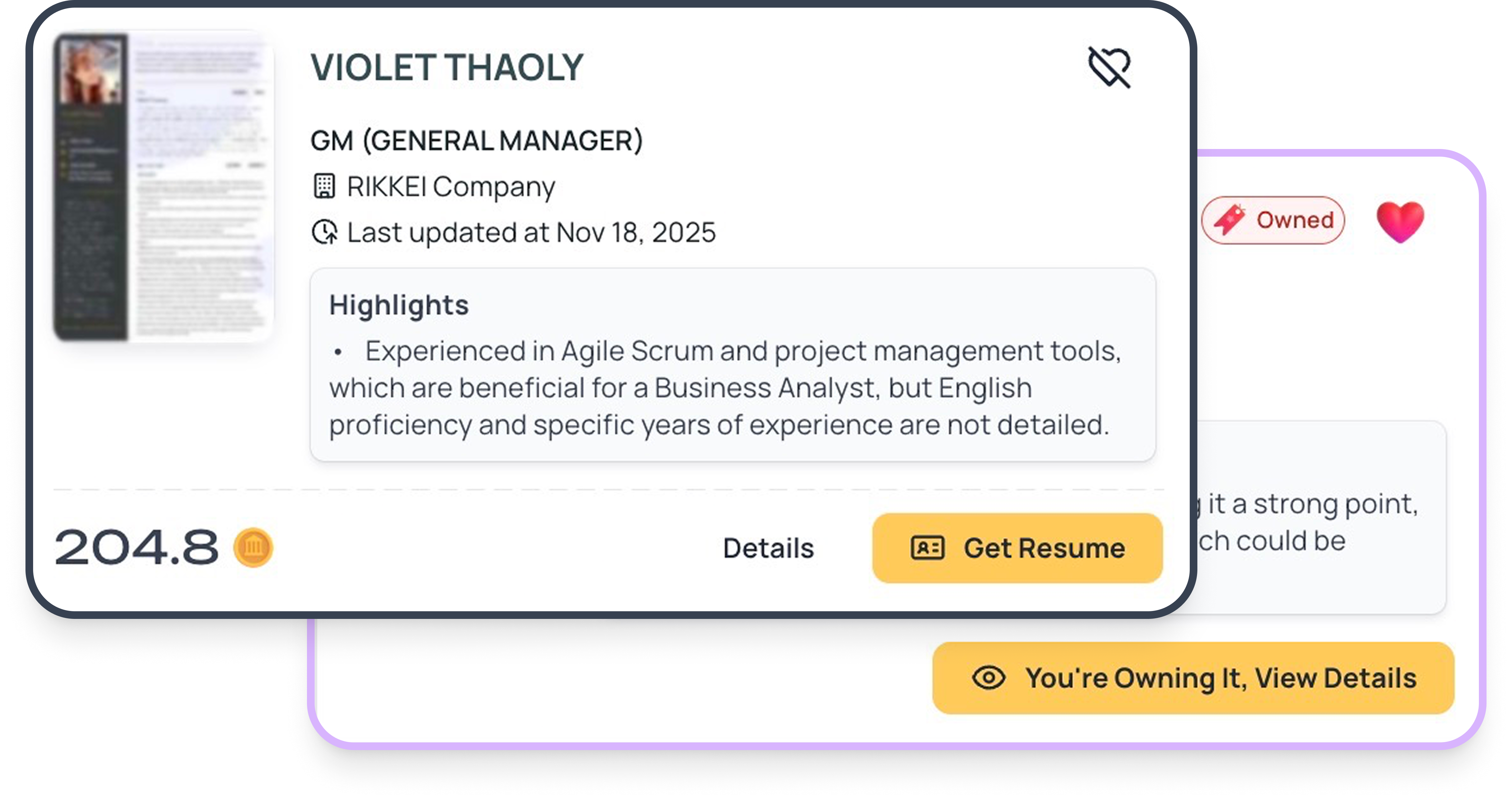Open You're Owning It, View Details
The image size is (1512, 801).
click(1193, 678)
